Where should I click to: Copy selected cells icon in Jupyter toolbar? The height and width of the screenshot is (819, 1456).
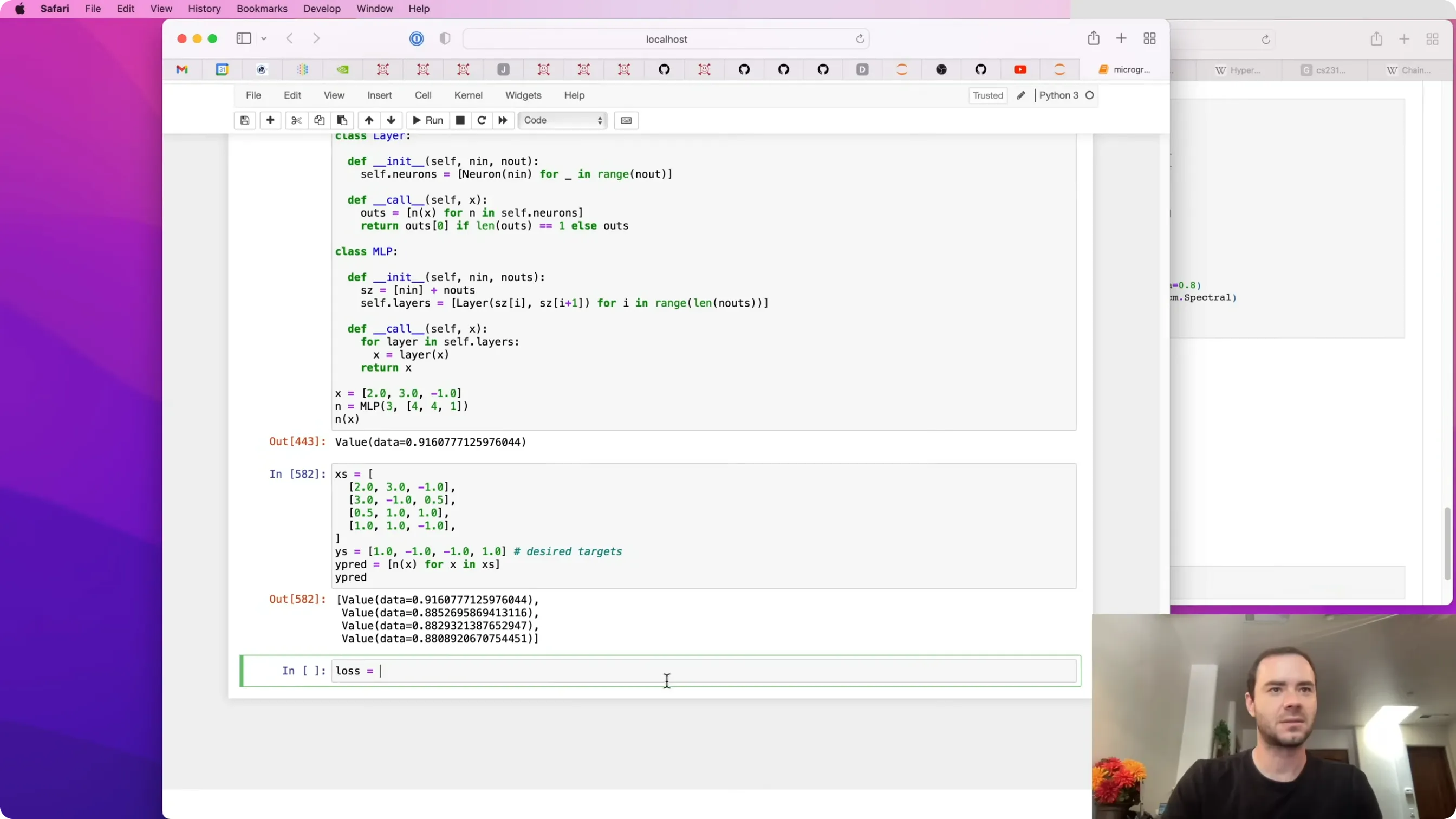coord(320,120)
